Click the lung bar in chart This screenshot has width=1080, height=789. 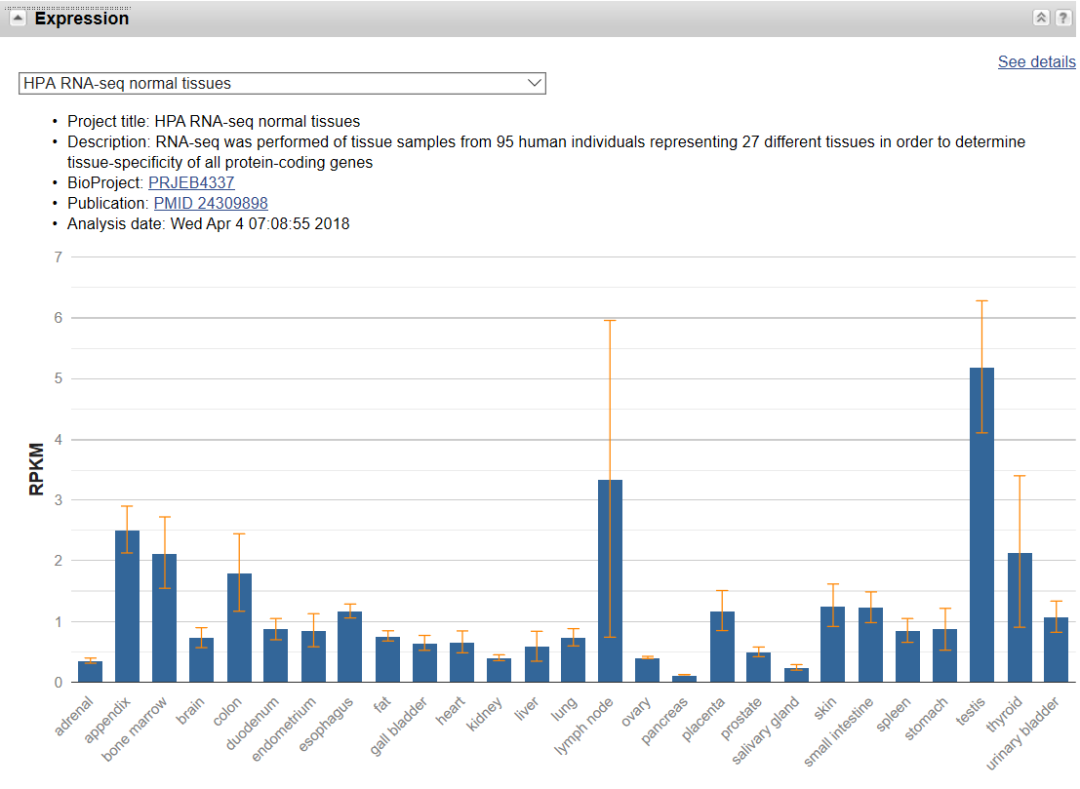pos(573,660)
